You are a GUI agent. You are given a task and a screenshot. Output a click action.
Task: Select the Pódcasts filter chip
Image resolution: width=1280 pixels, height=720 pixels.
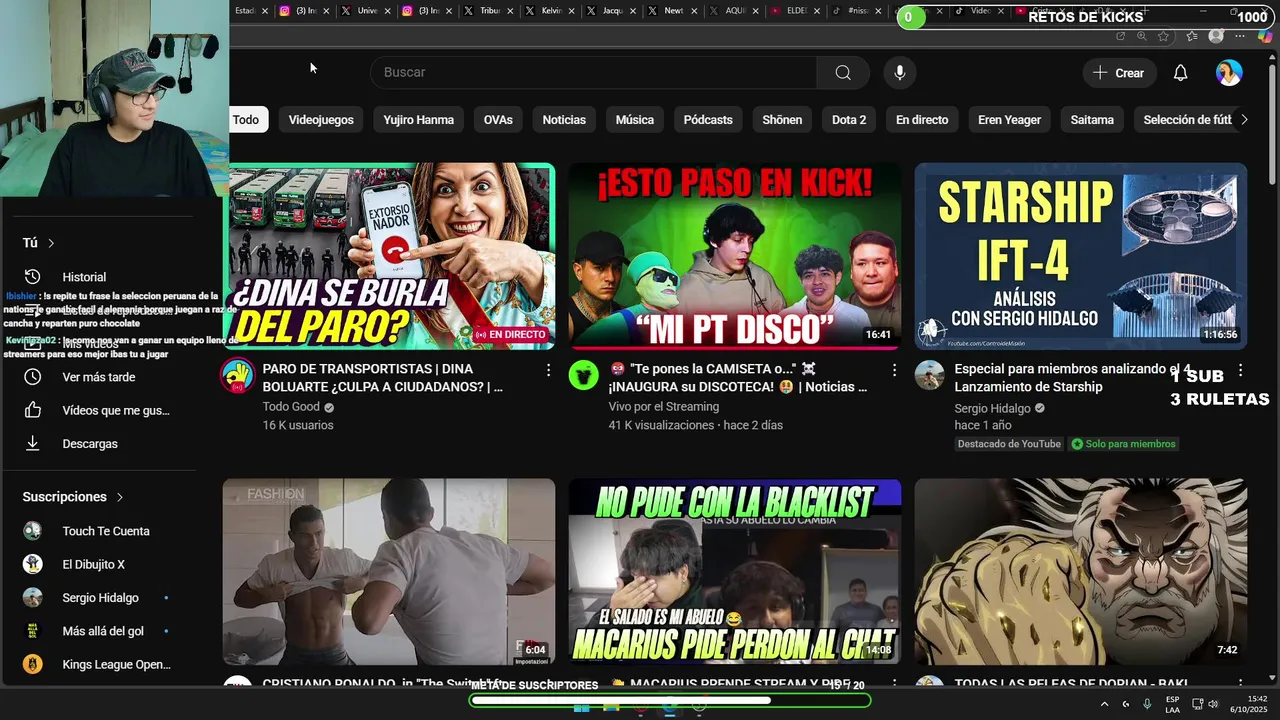708,120
